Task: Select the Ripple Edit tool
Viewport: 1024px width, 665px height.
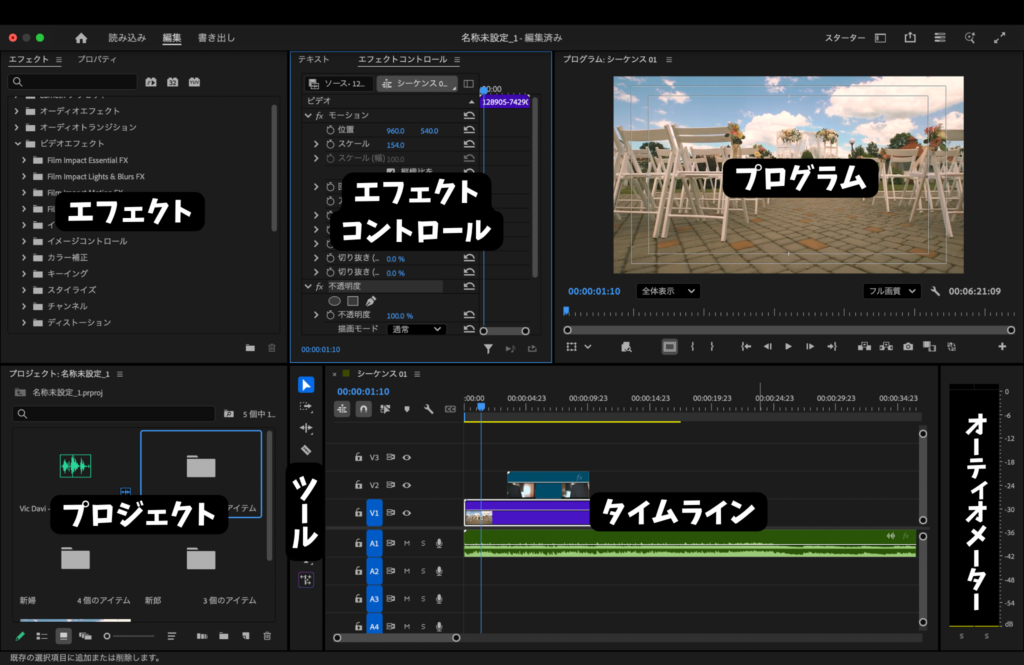Action: 306,428
